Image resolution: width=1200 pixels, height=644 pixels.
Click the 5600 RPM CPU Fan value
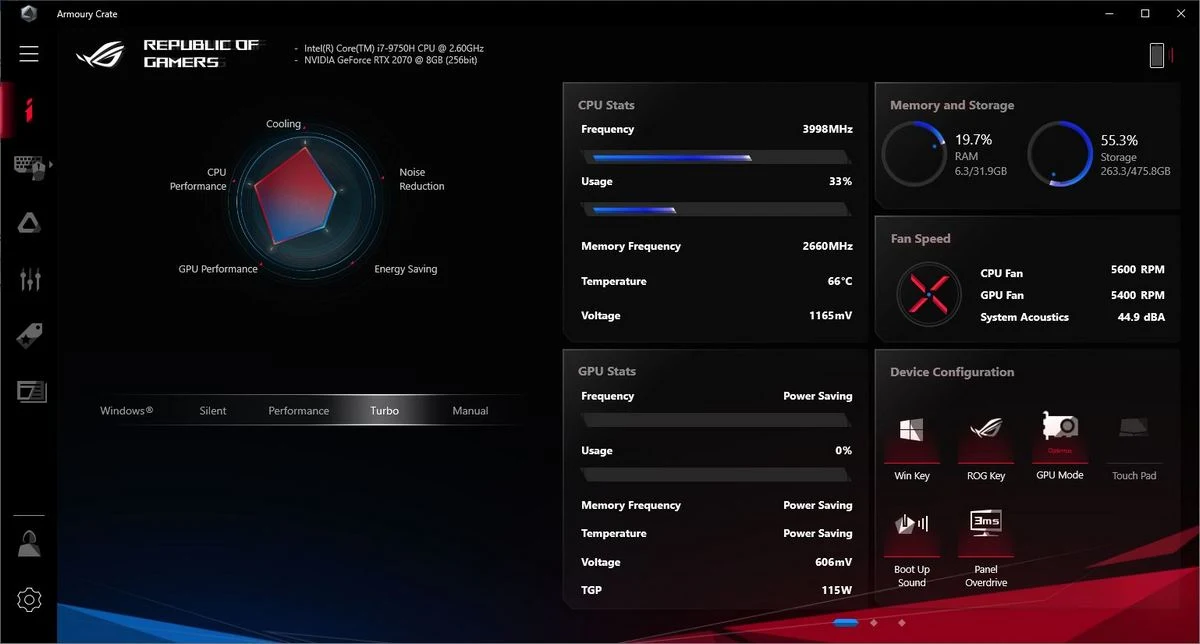pos(1138,270)
